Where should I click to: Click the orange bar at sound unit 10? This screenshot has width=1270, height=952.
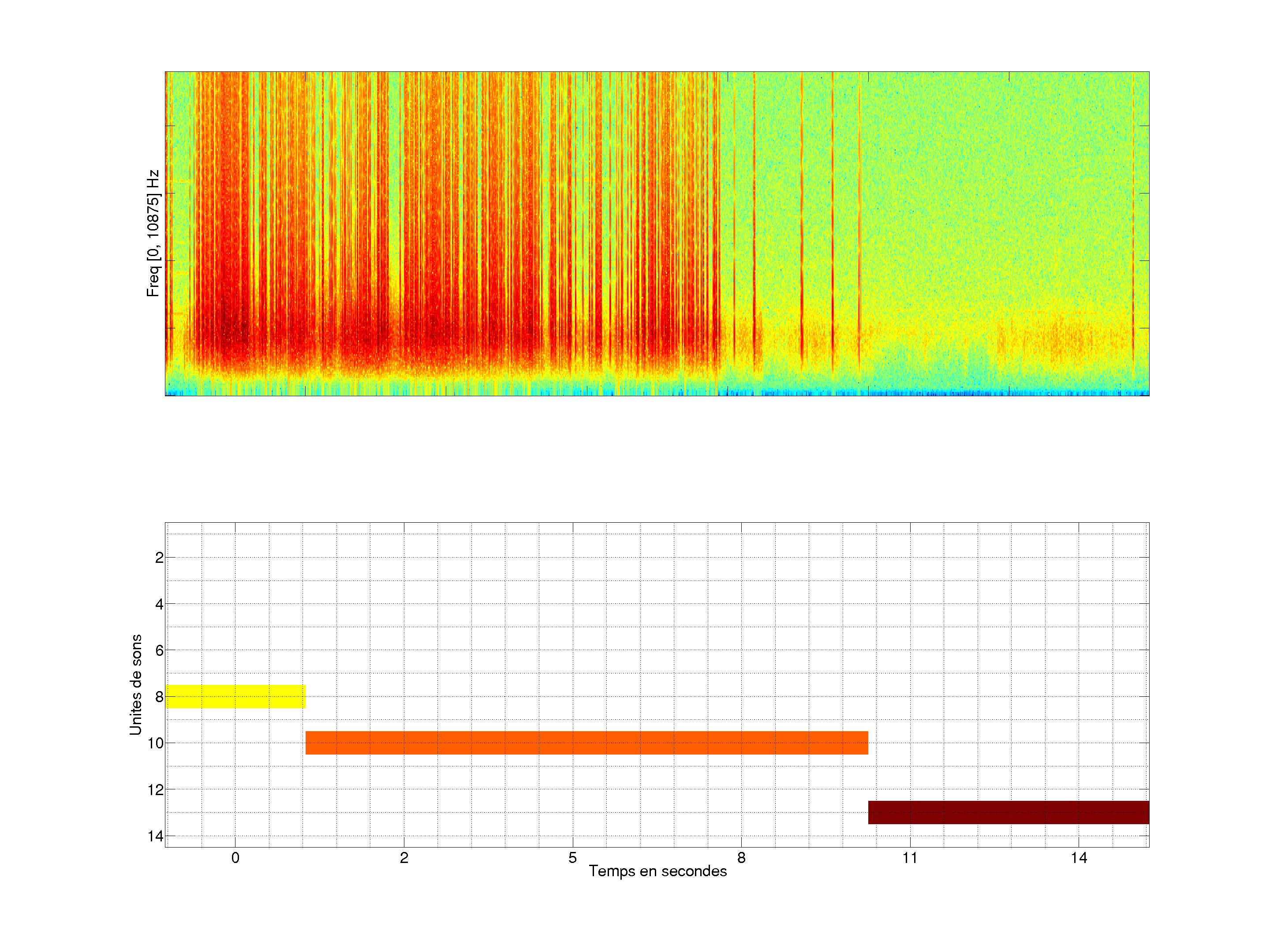[586, 743]
